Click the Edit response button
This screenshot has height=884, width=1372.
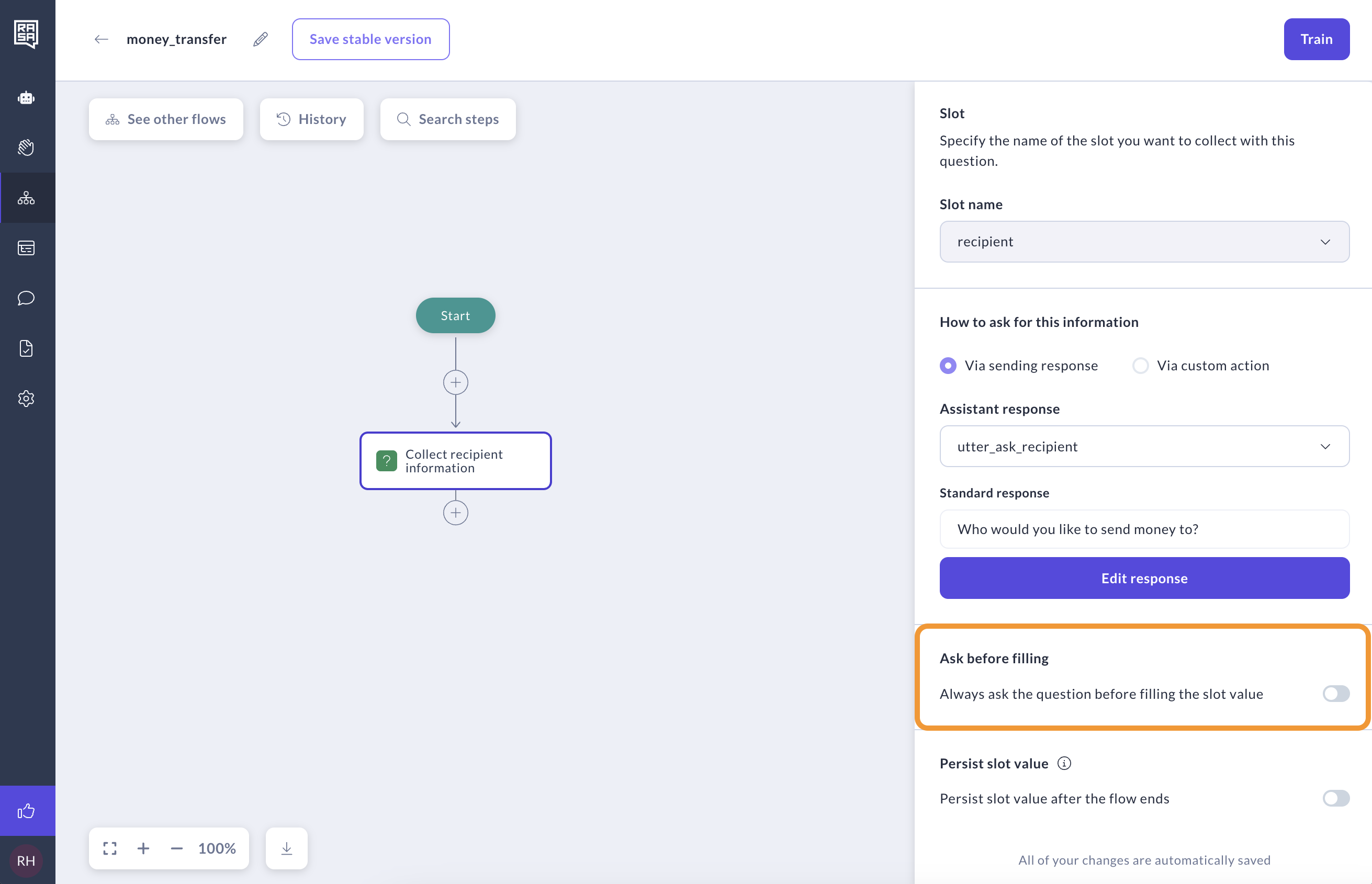tap(1143, 578)
